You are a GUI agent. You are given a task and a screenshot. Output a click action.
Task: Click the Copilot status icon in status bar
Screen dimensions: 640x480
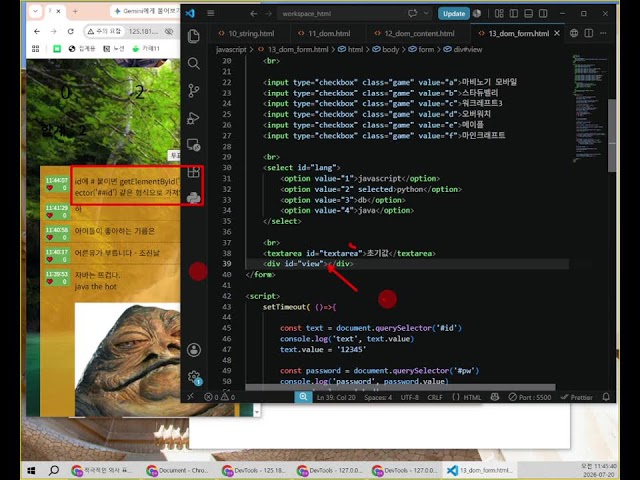[495, 397]
